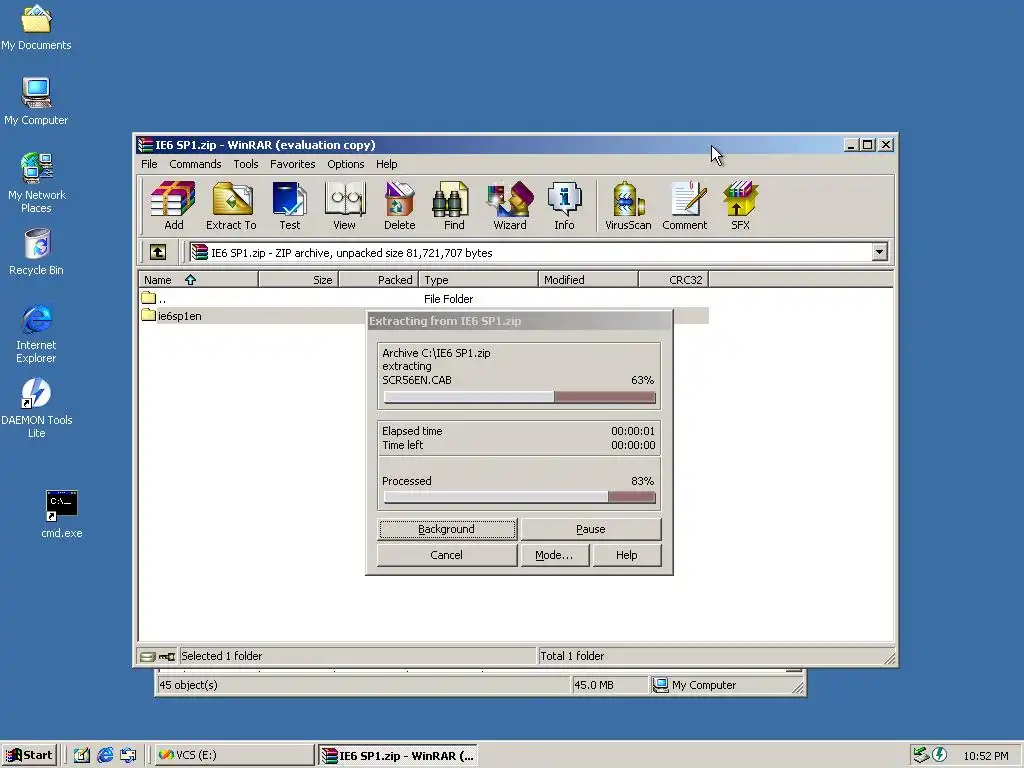Cancel the extraction
Viewport: 1024px width, 768px height.
click(447, 555)
